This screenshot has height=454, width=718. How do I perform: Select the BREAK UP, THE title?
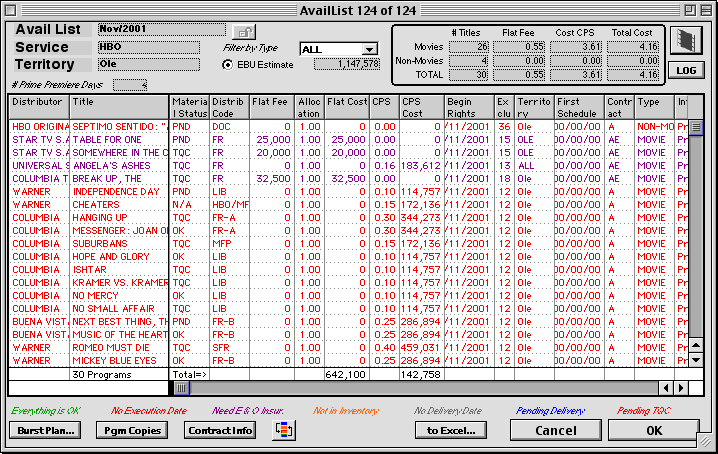point(107,178)
